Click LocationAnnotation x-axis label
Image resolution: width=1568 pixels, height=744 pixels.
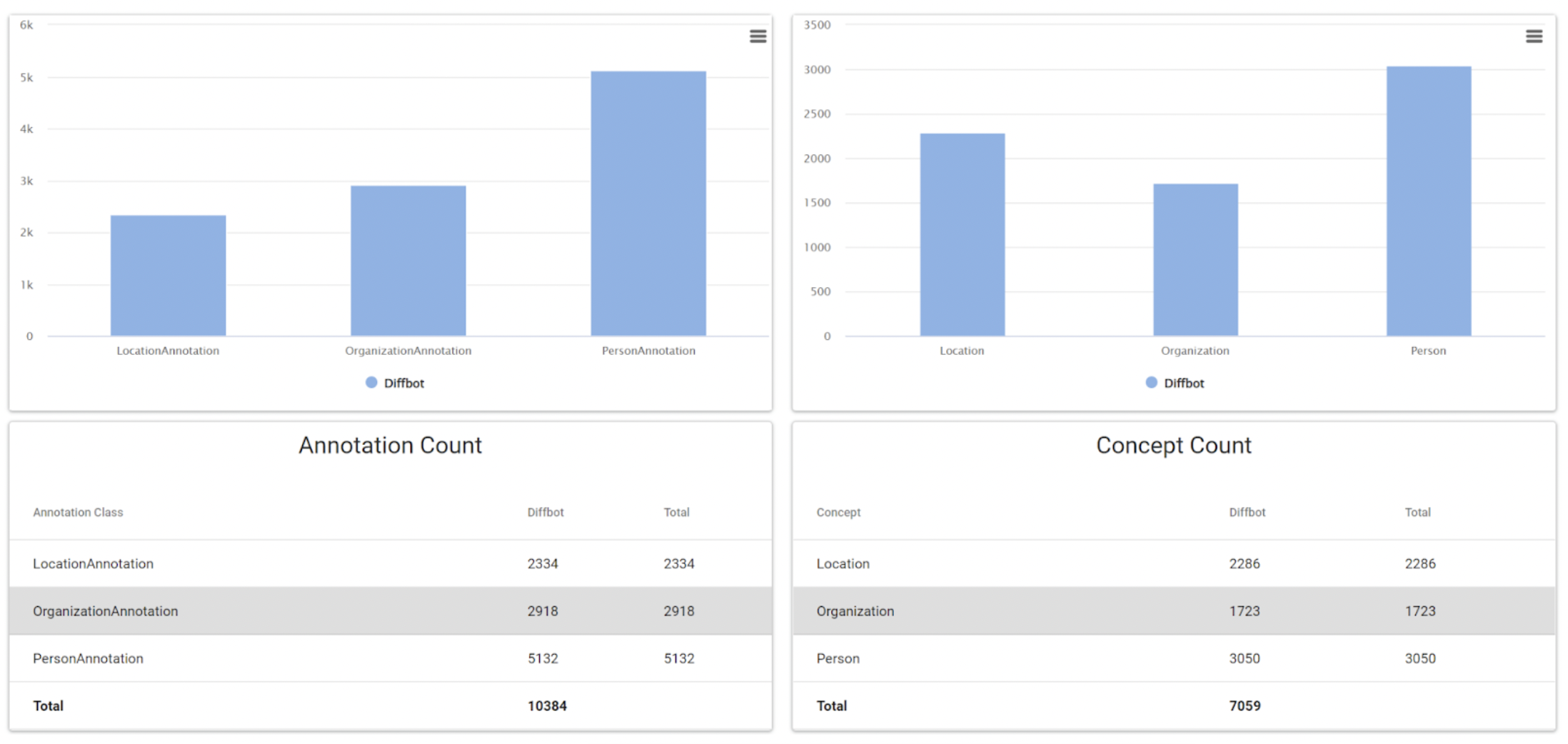[x=168, y=351]
